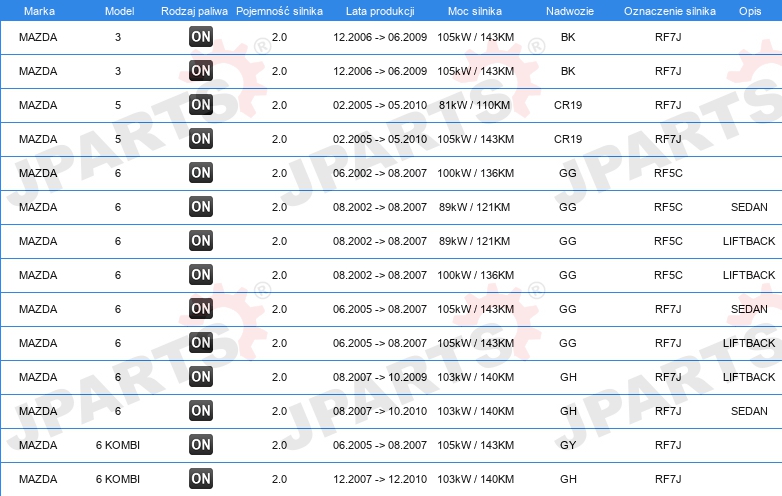Click the Rodzaj paliwa column header

coord(194,11)
